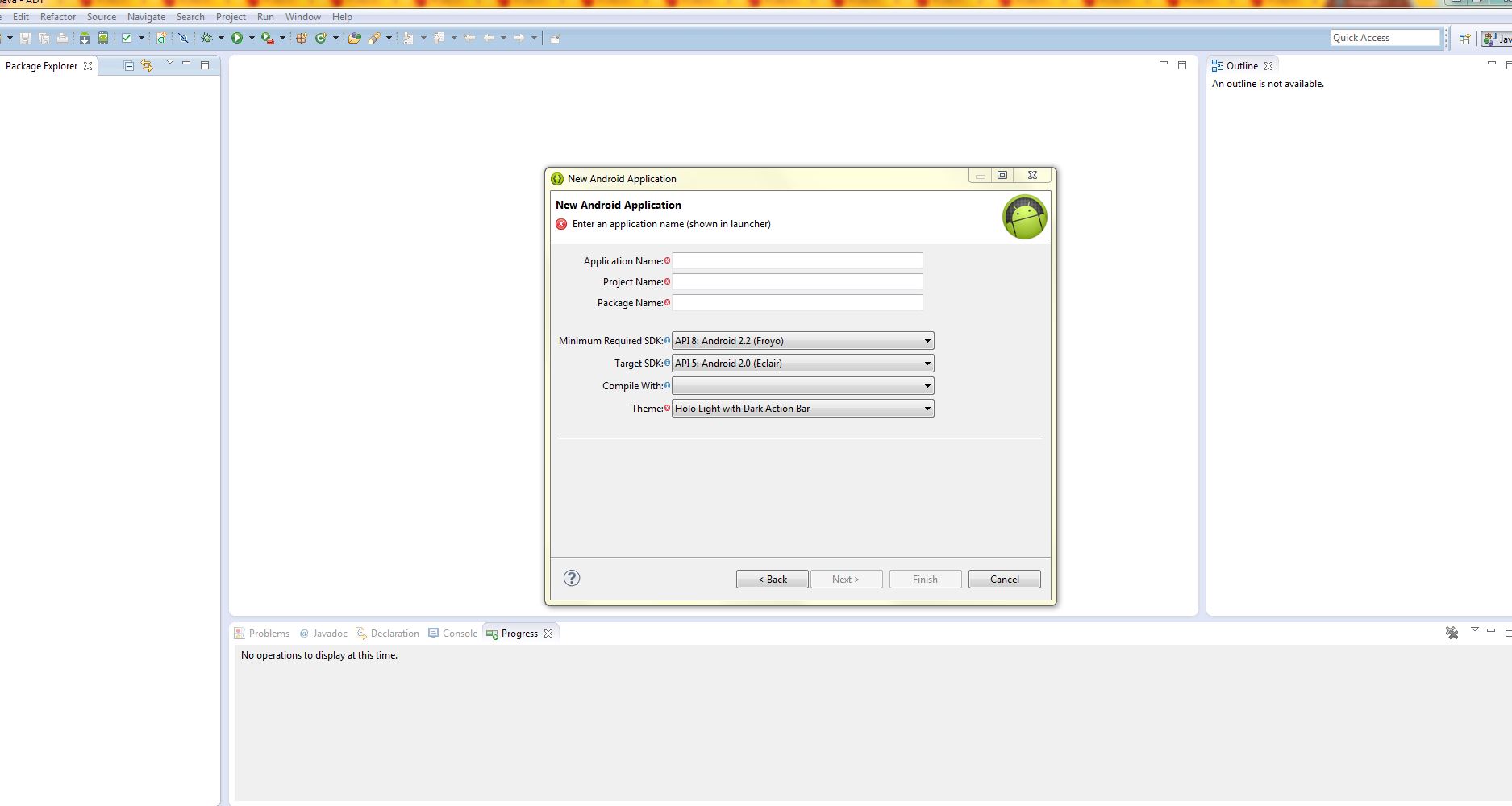1512x806 pixels.
Task: Open the Minimum Required SDK dropdown
Action: click(802, 341)
